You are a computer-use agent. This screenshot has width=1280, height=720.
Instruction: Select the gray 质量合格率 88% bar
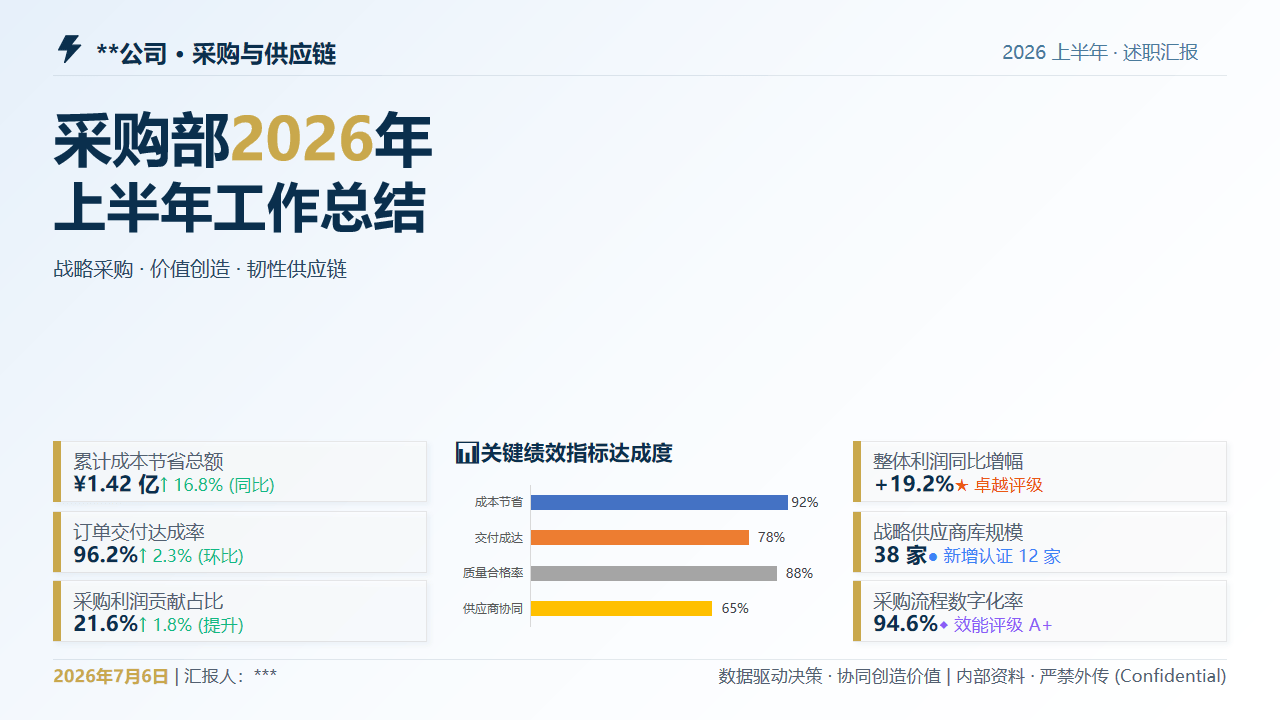(654, 573)
